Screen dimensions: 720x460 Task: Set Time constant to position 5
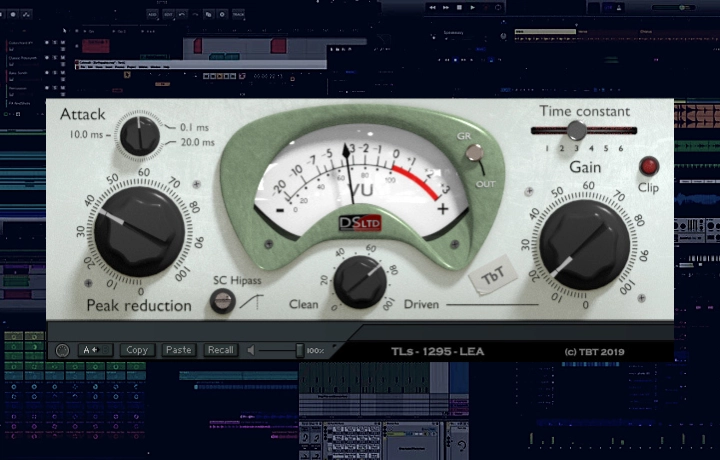(606, 148)
